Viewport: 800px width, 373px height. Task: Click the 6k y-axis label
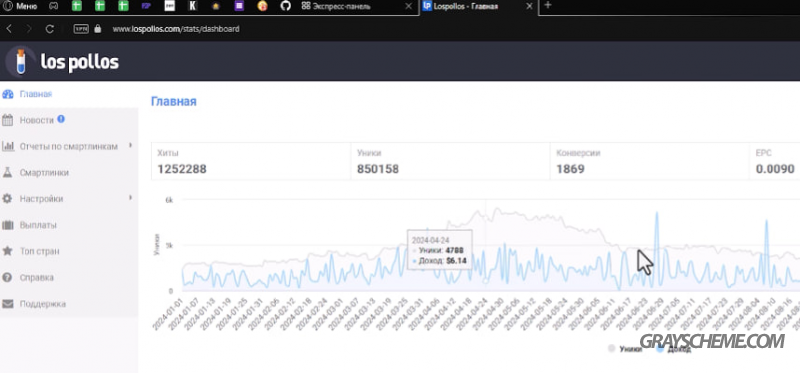(169, 200)
